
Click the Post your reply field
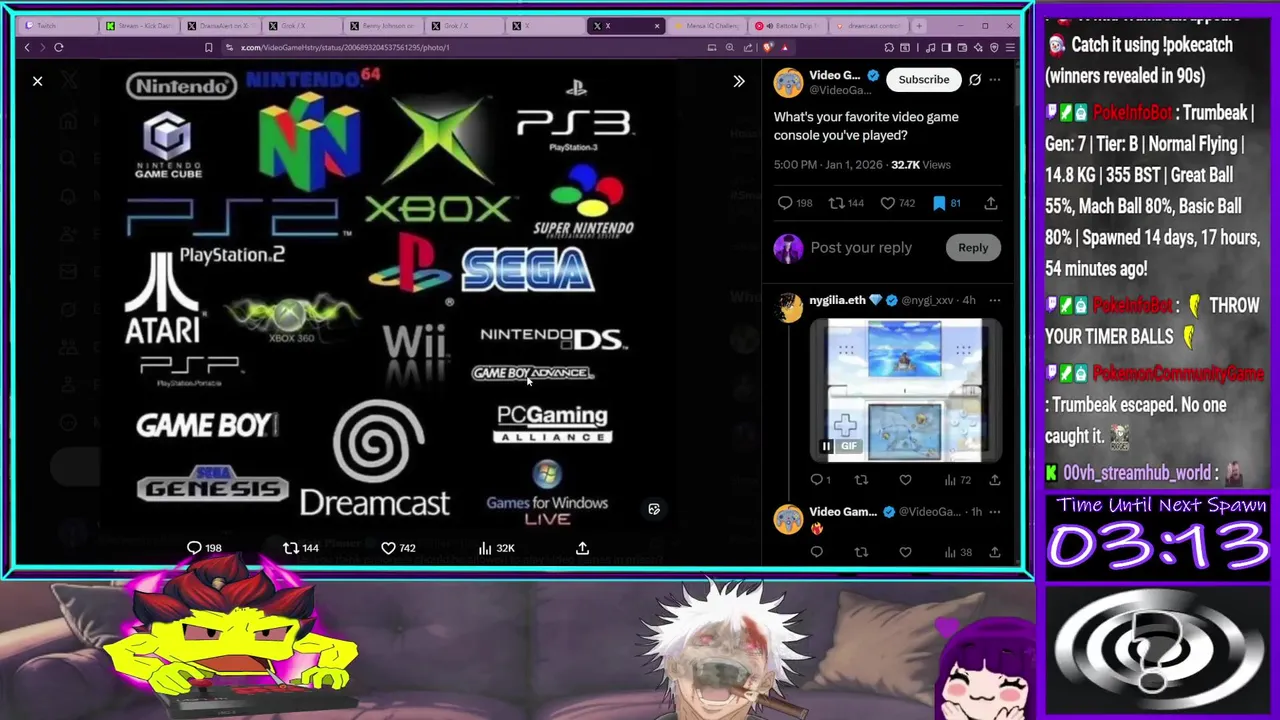coord(861,248)
